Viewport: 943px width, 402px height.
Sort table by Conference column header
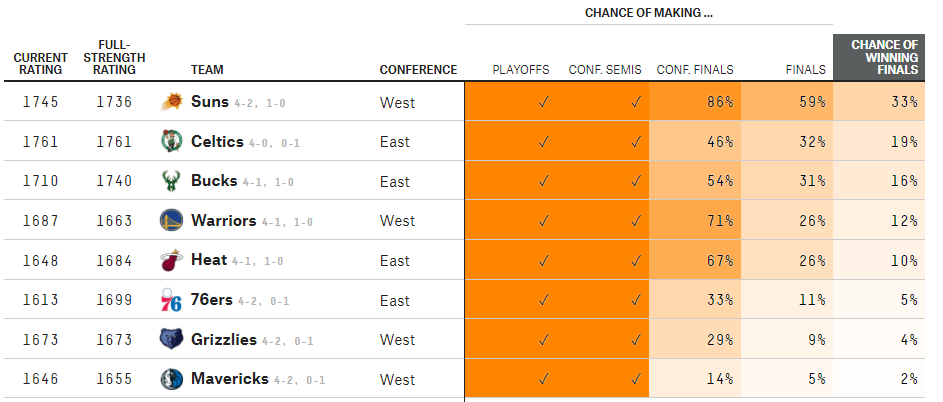(x=418, y=70)
